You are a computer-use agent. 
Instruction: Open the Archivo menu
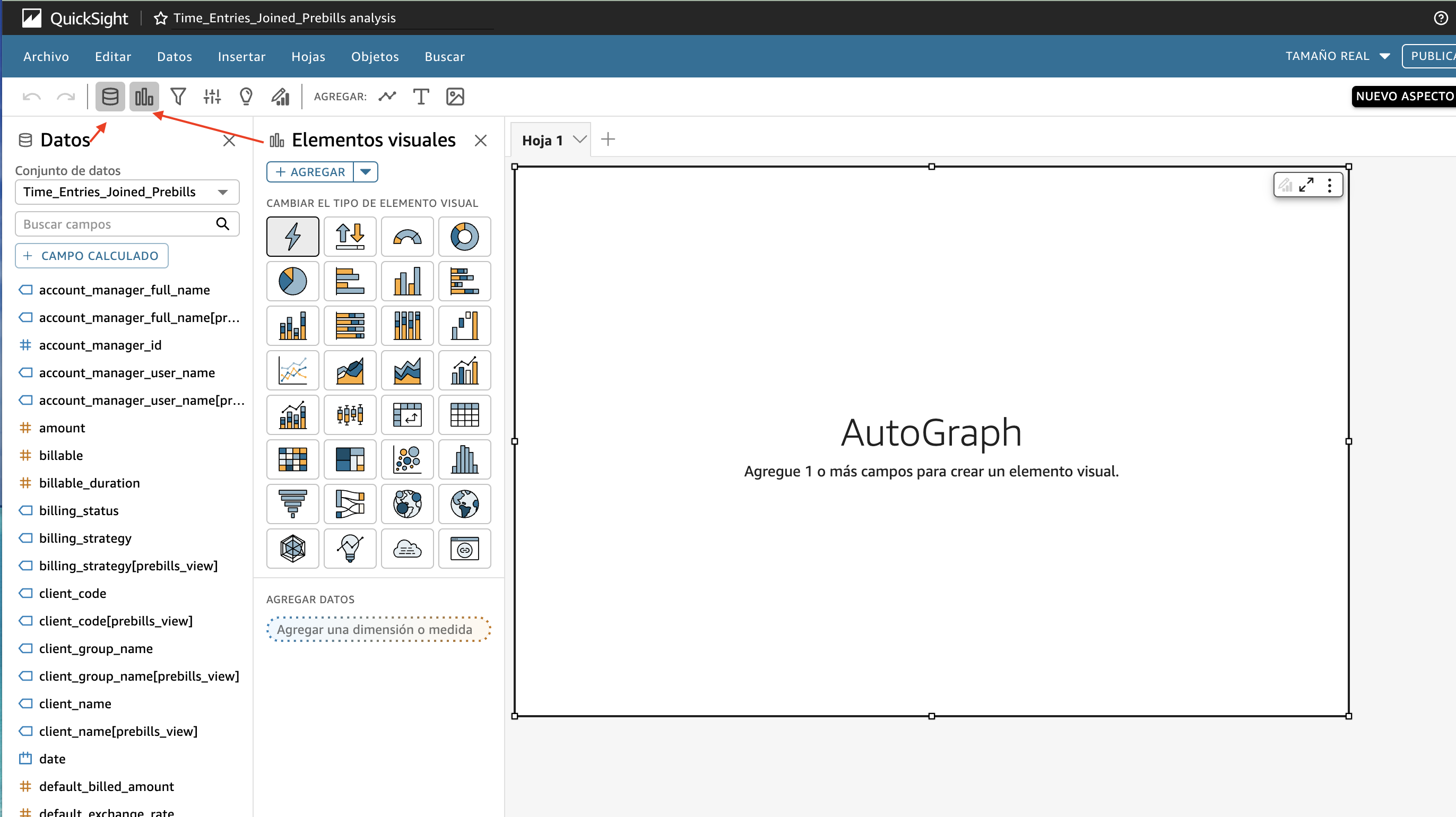pyautogui.click(x=46, y=57)
